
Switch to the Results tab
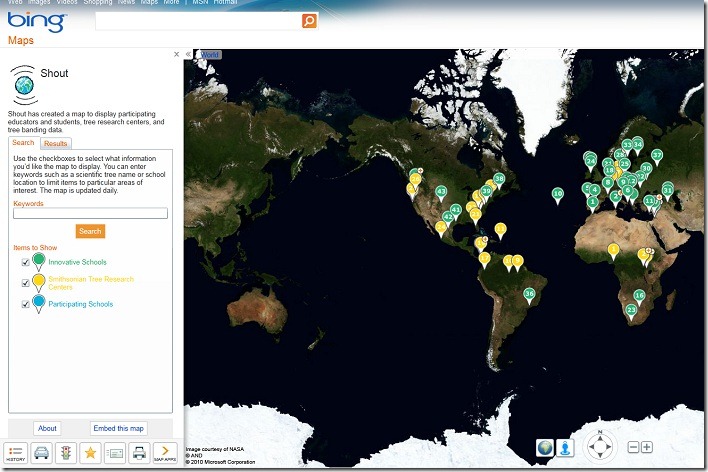point(56,144)
